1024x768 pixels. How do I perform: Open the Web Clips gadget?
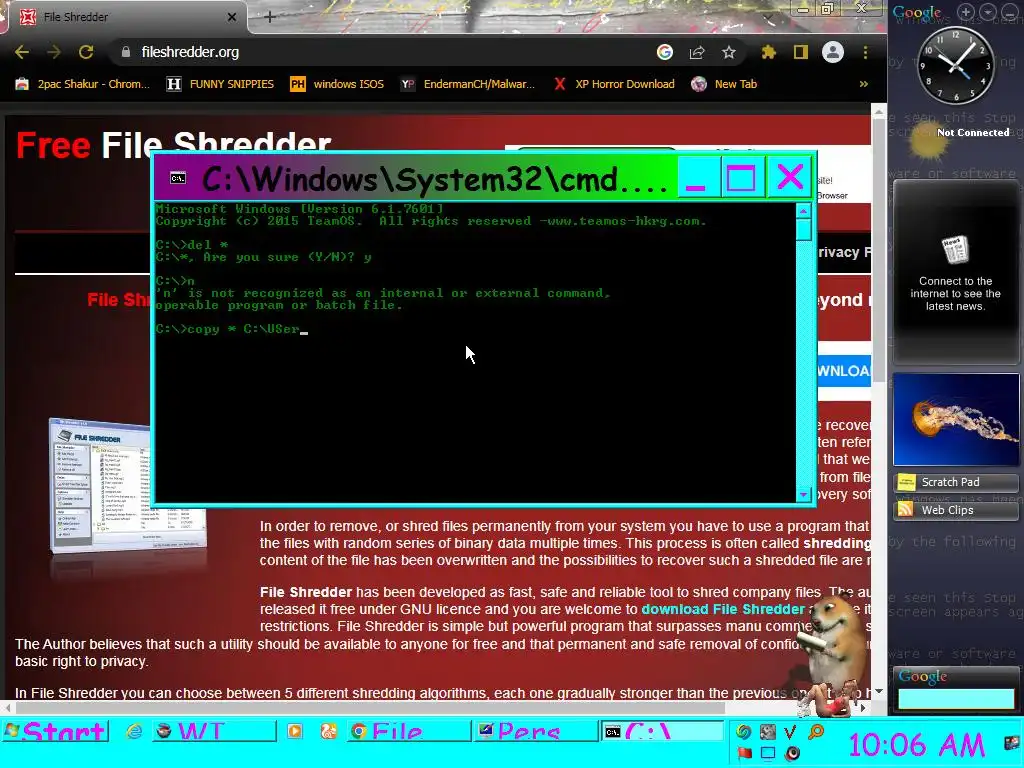pyautogui.click(x=955, y=510)
